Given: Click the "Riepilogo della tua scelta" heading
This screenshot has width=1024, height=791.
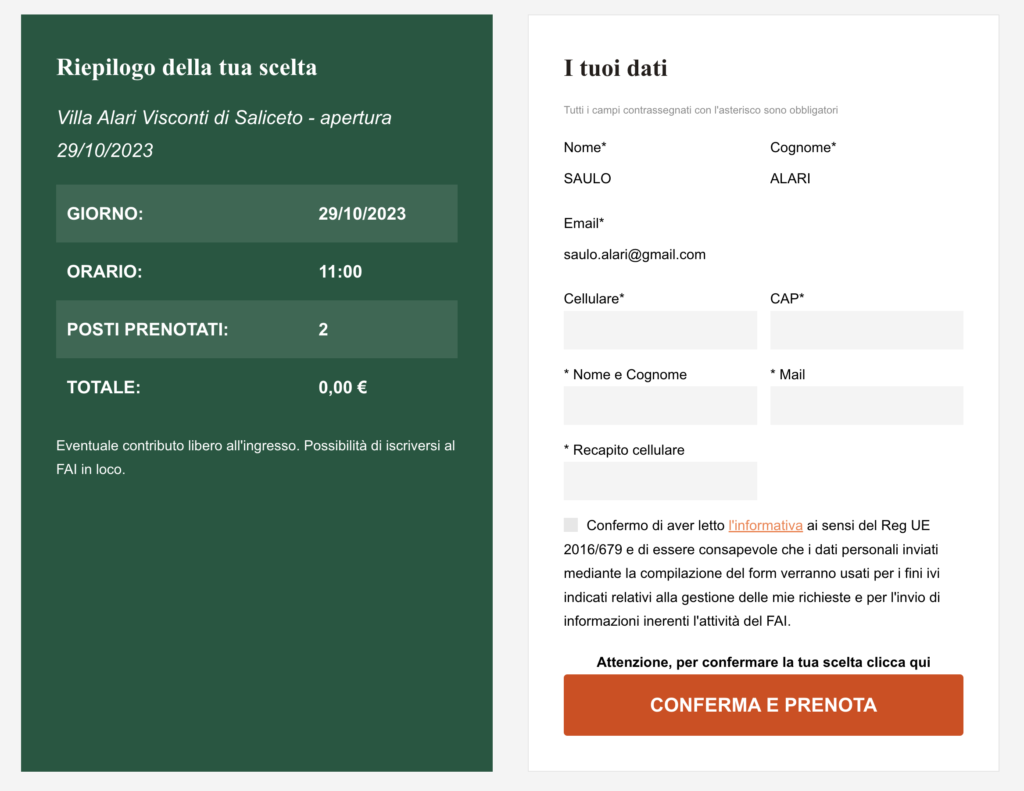Looking at the screenshot, I should [187, 68].
